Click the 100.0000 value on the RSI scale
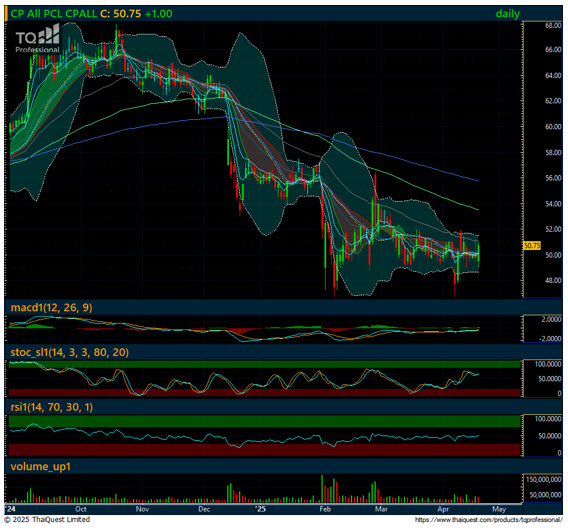This screenshot has width=568, height=529. [548, 419]
